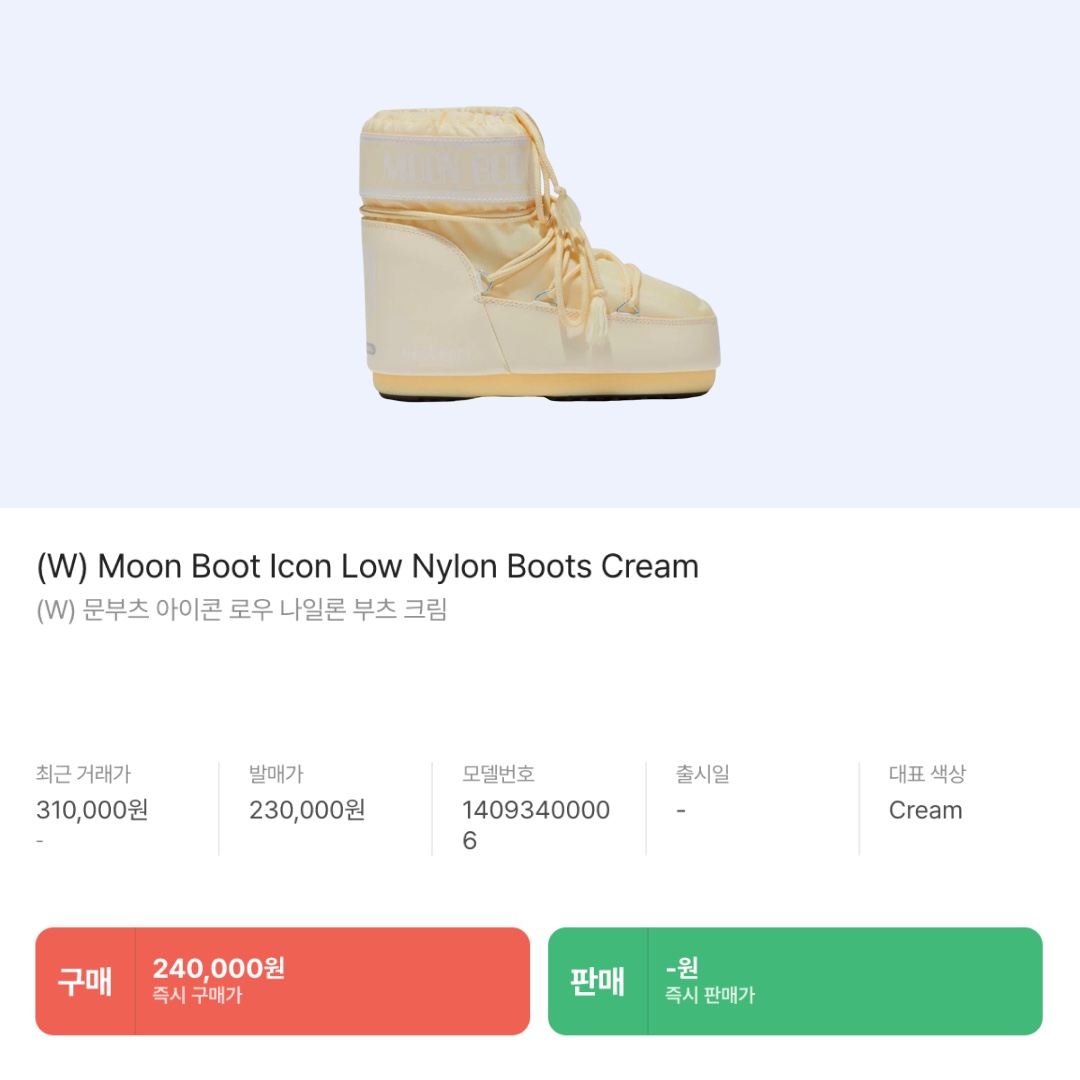1080x1080 pixels.
Task: Click the 모델번호 label
Action: coord(498,774)
